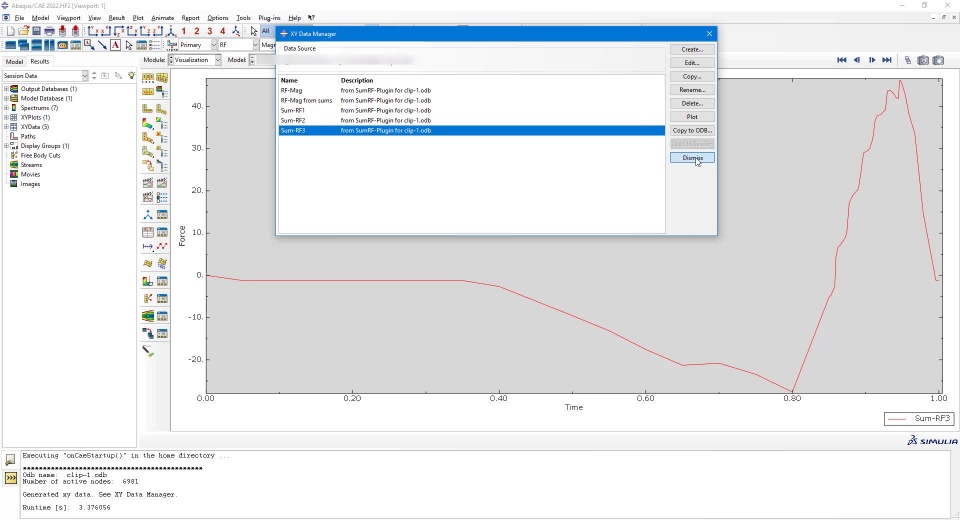The image size is (960, 520).
Task: Switch to the Model tab
Action: pos(14,61)
